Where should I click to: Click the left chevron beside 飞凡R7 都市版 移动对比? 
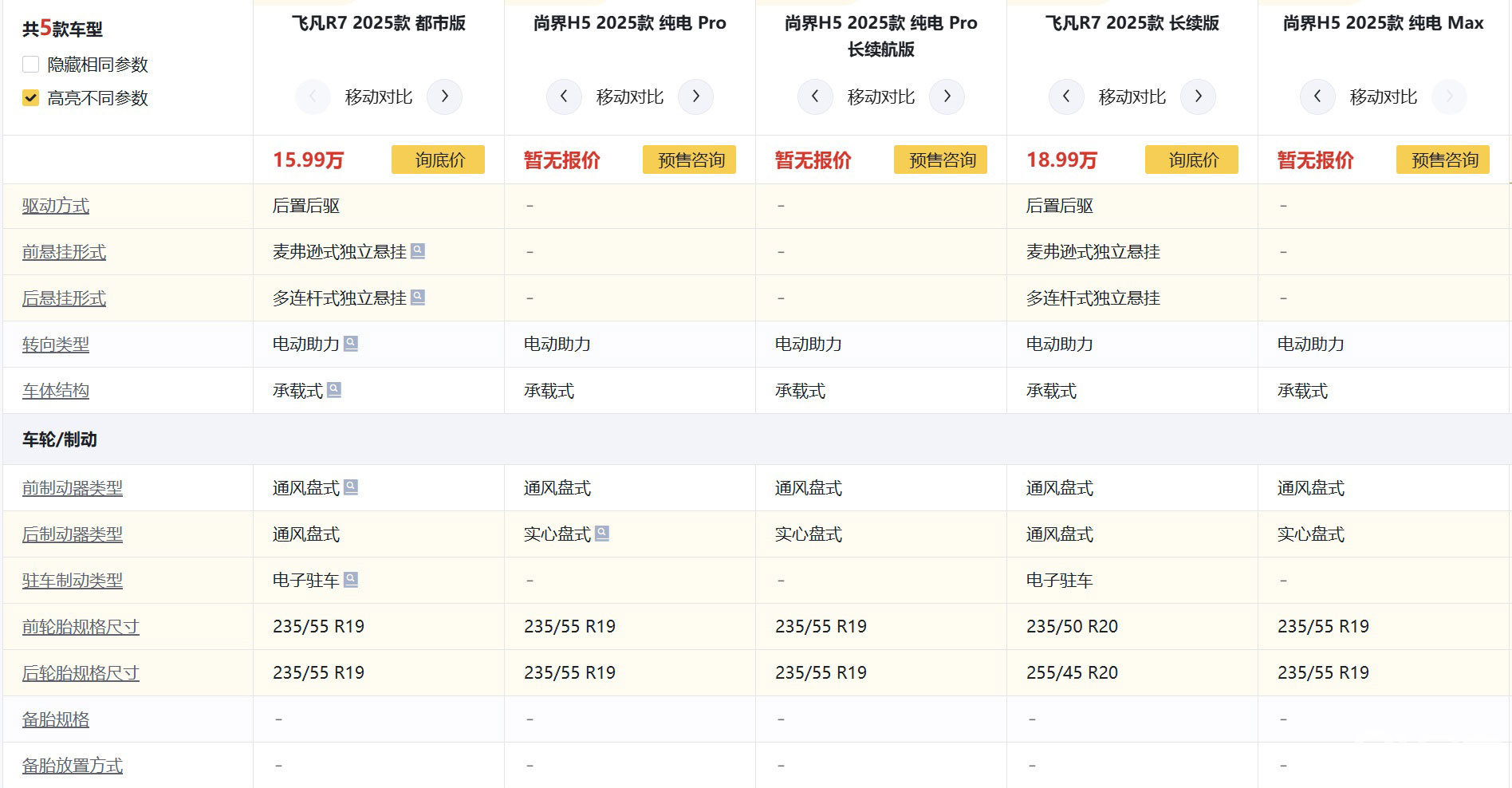click(313, 97)
